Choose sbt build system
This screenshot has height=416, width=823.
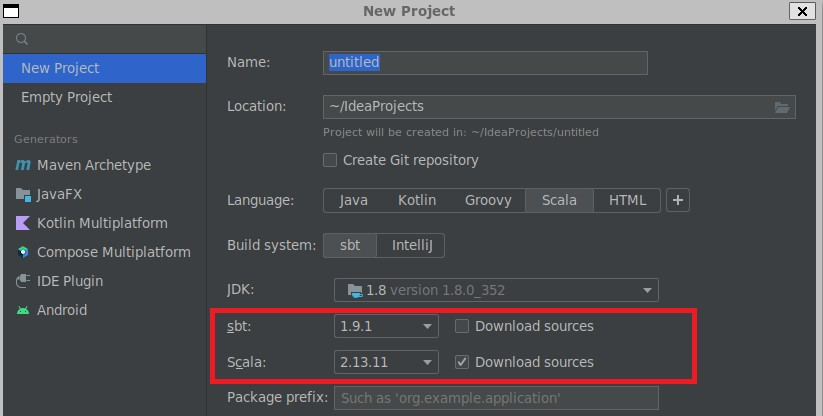[350, 246]
